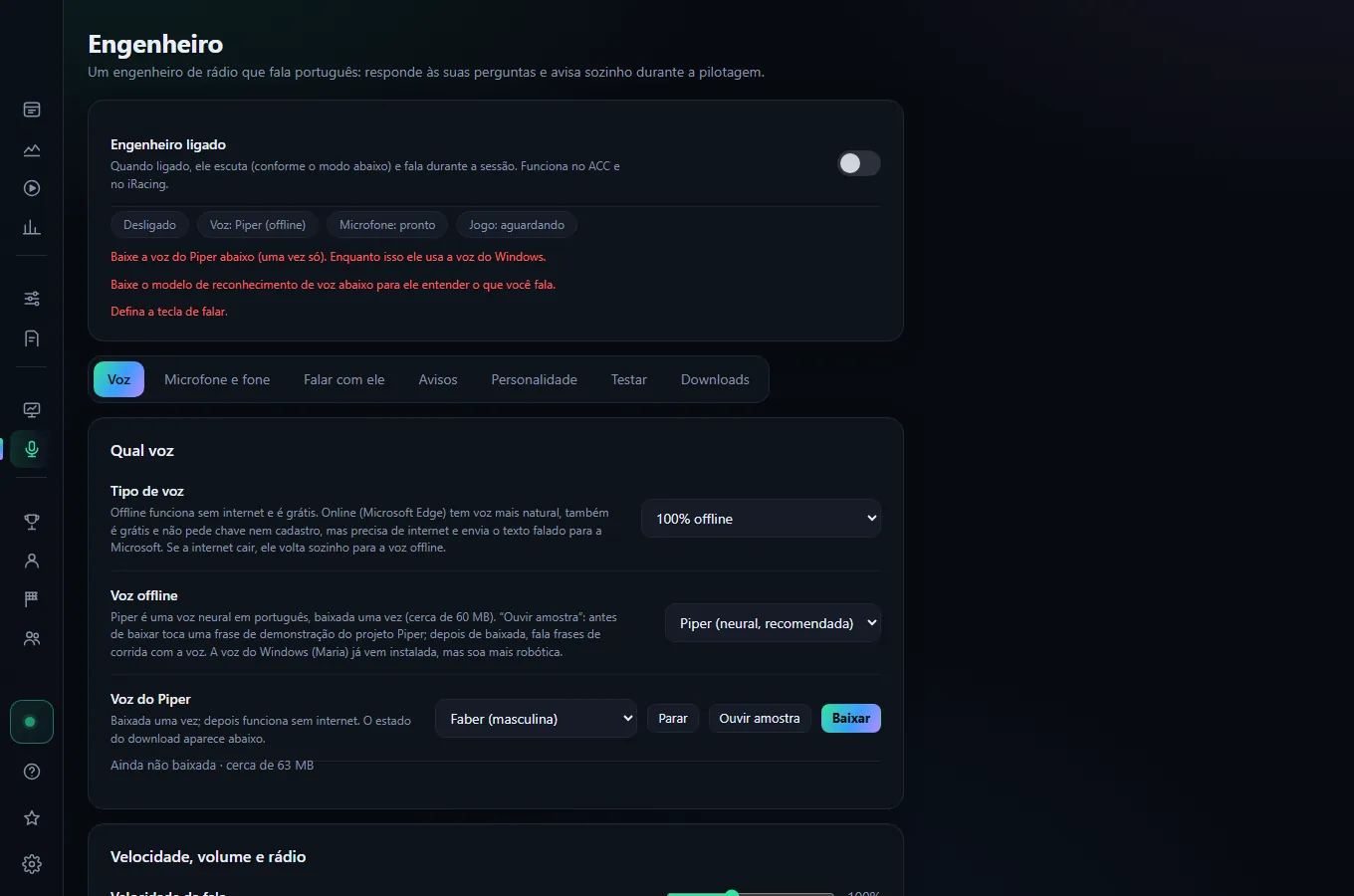
Task: Open the Personalidade tab
Action: click(x=535, y=379)
